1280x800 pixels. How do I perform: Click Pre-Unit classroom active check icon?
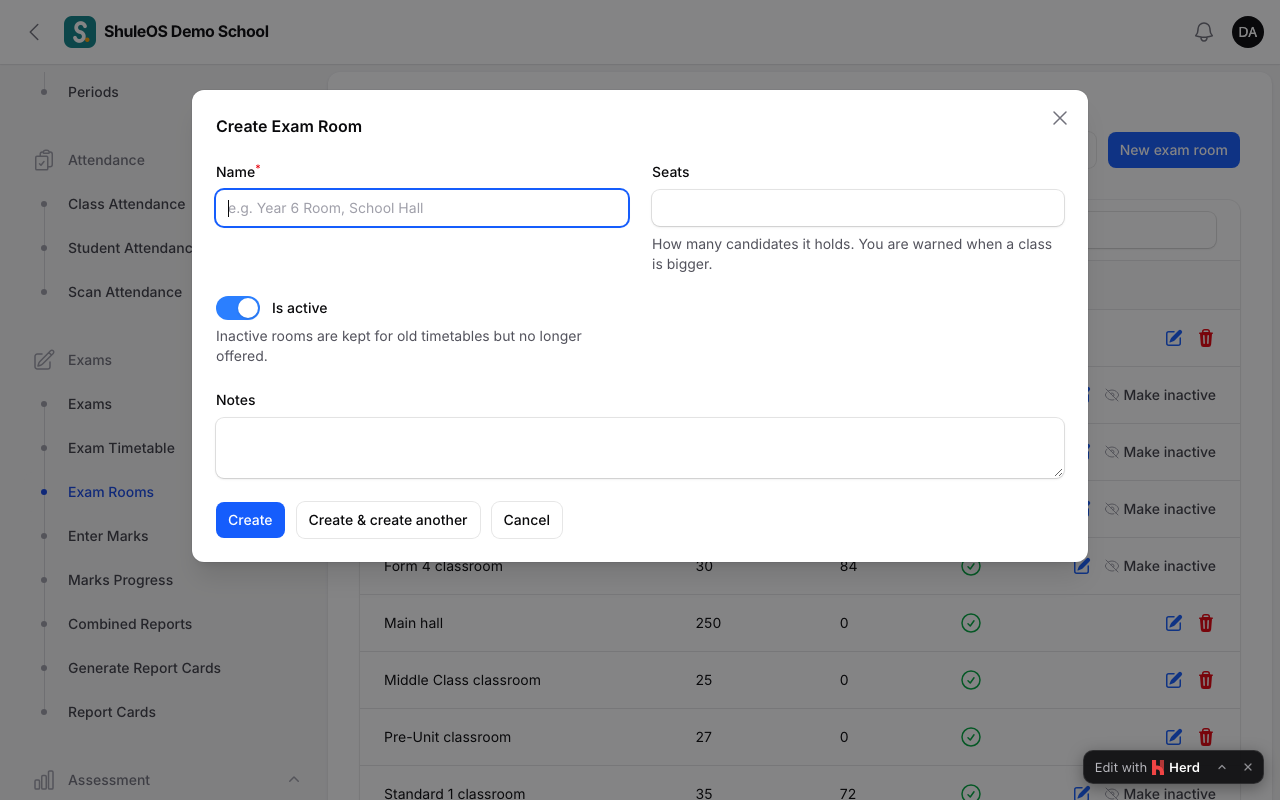coord(970,737)
